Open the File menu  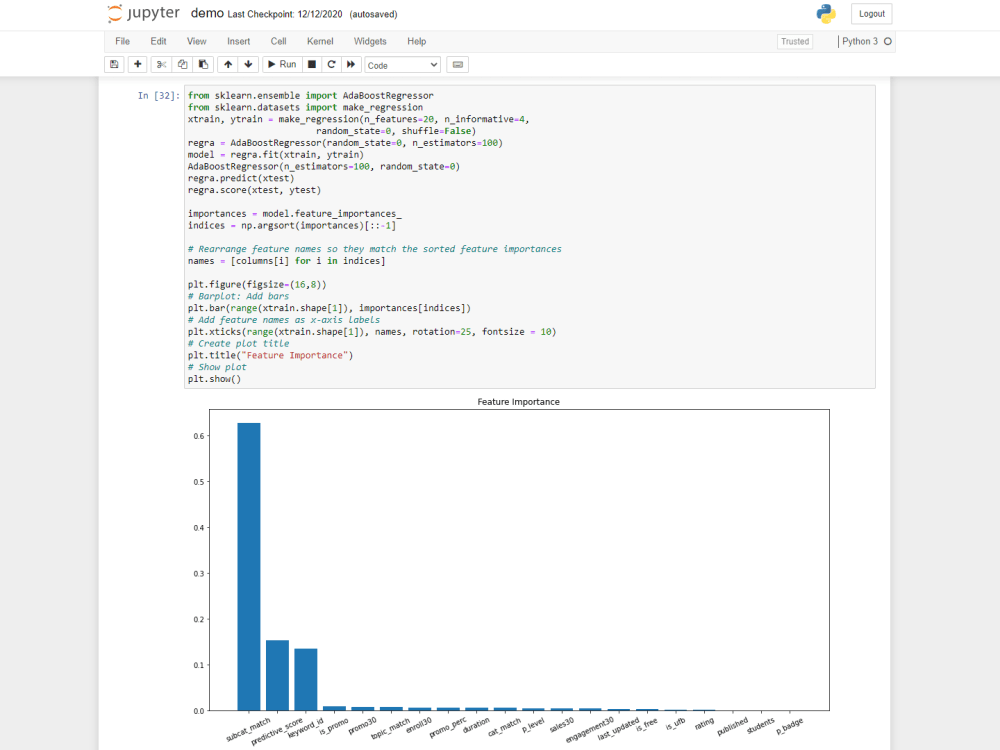(x=122, y=41)
